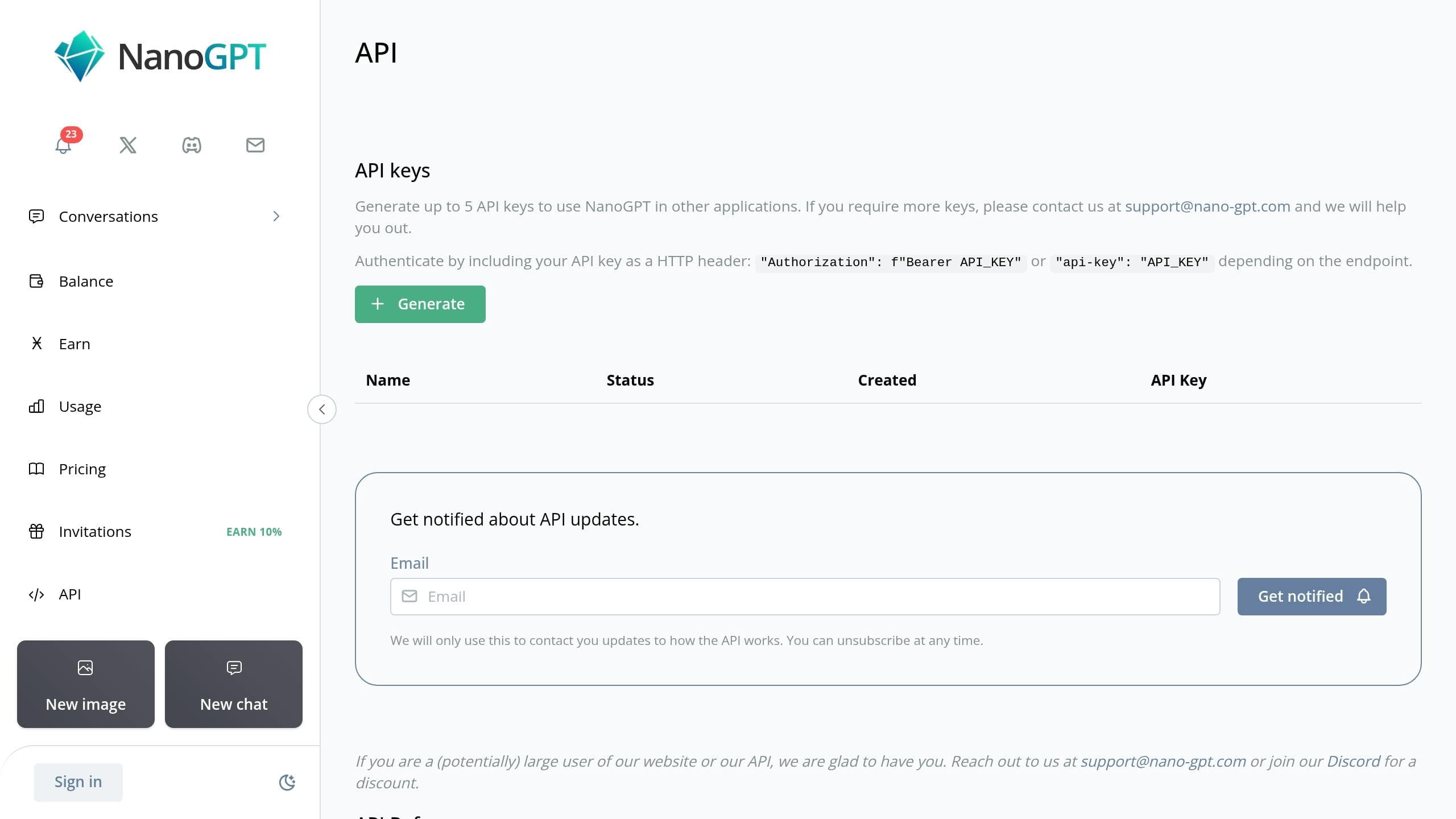
Task: Click the Created column header
Action: click(x=887, y=380)
